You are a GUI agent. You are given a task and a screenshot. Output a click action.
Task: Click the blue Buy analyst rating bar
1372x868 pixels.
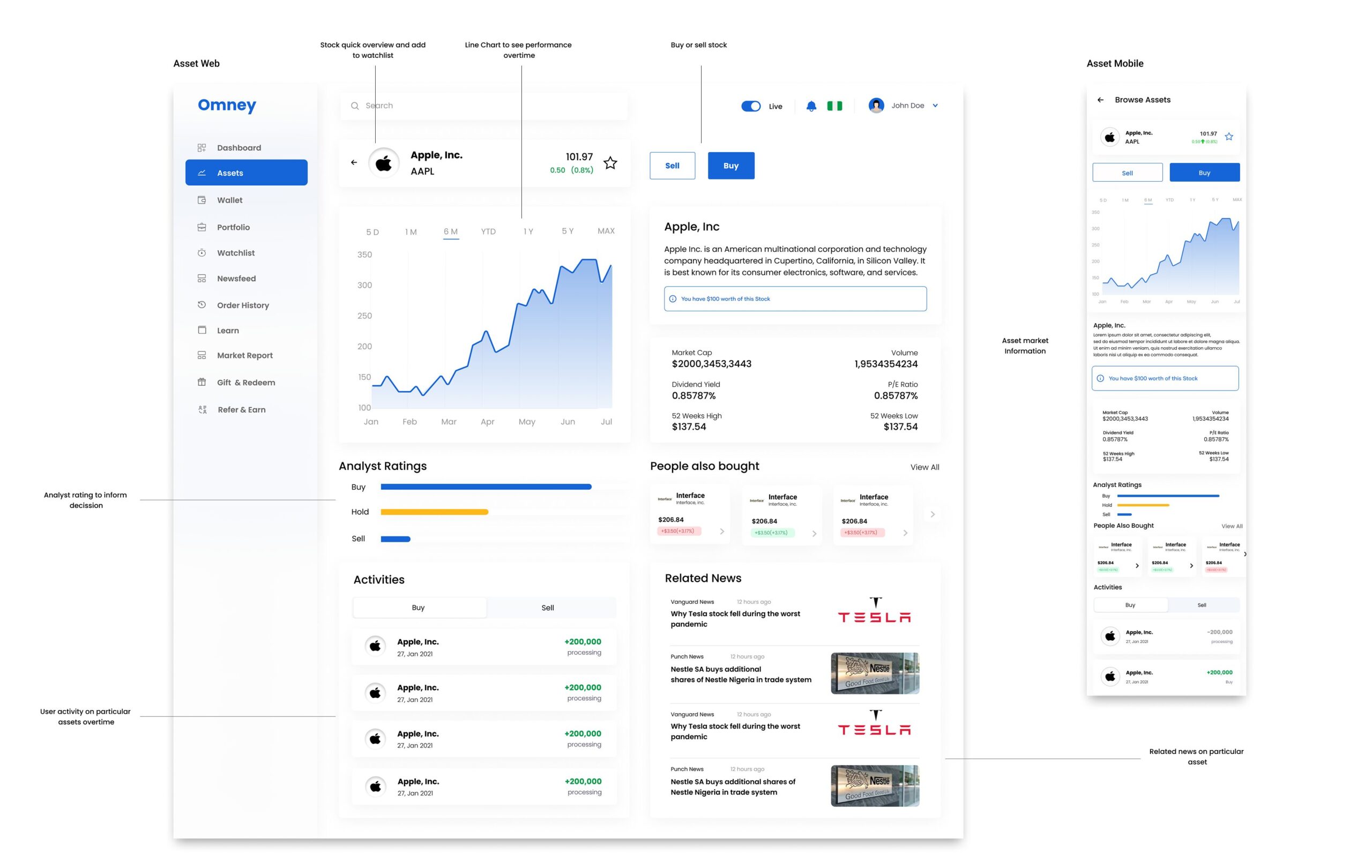[x=486, y=487]
